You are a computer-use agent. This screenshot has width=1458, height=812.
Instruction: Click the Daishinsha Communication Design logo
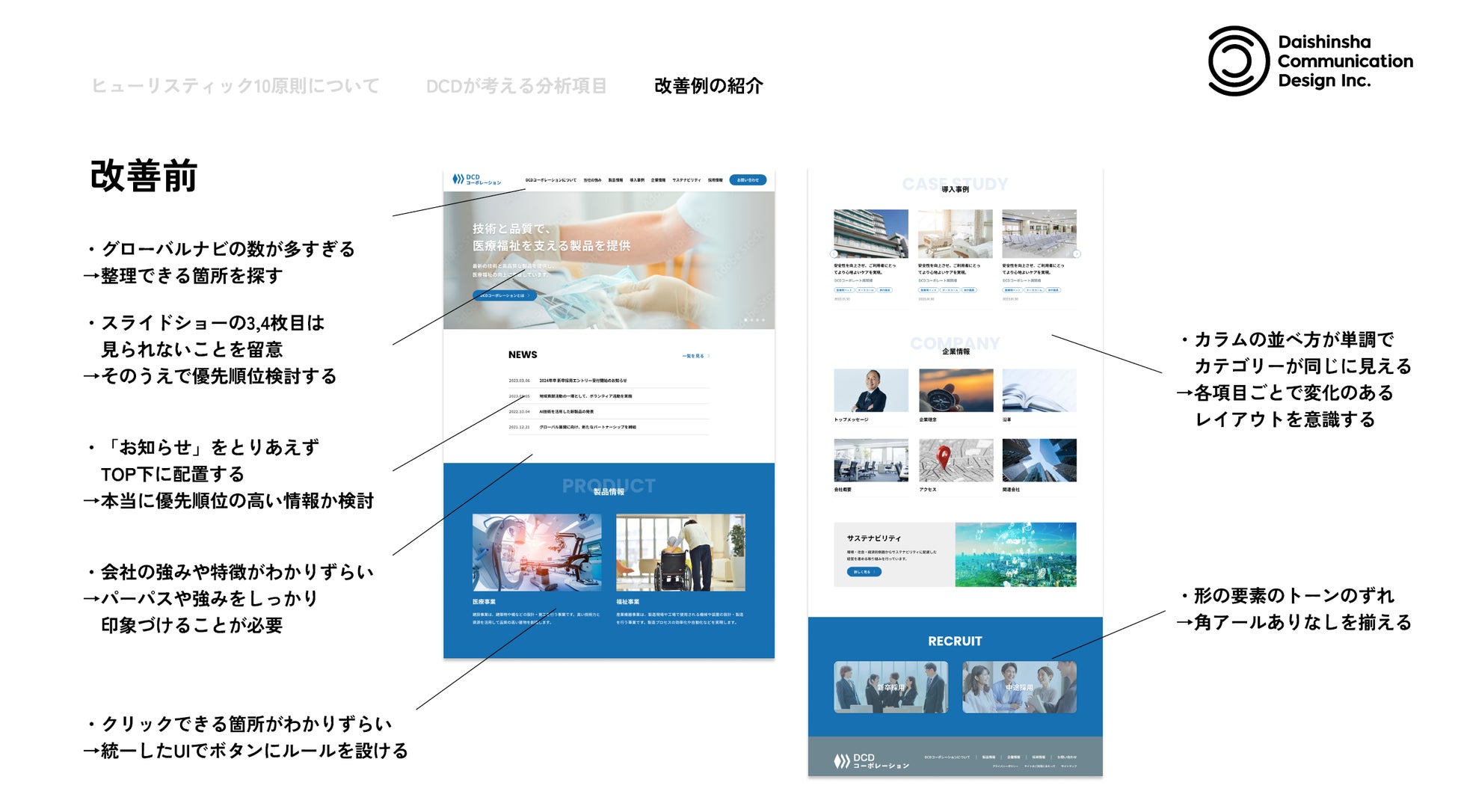coord(1310,61)
